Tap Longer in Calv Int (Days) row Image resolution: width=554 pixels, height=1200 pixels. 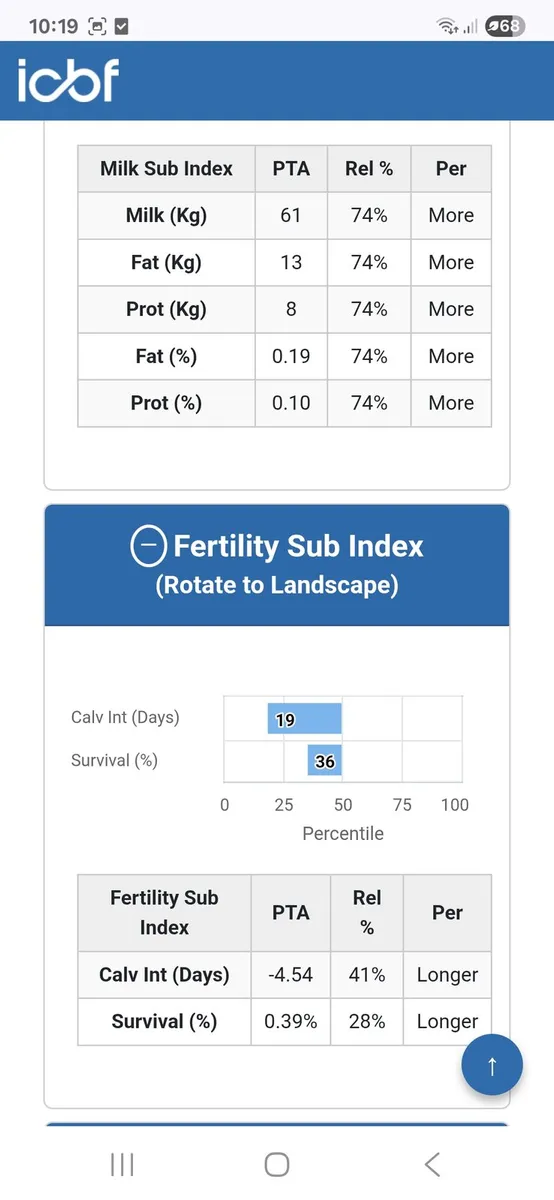point(447,975)
